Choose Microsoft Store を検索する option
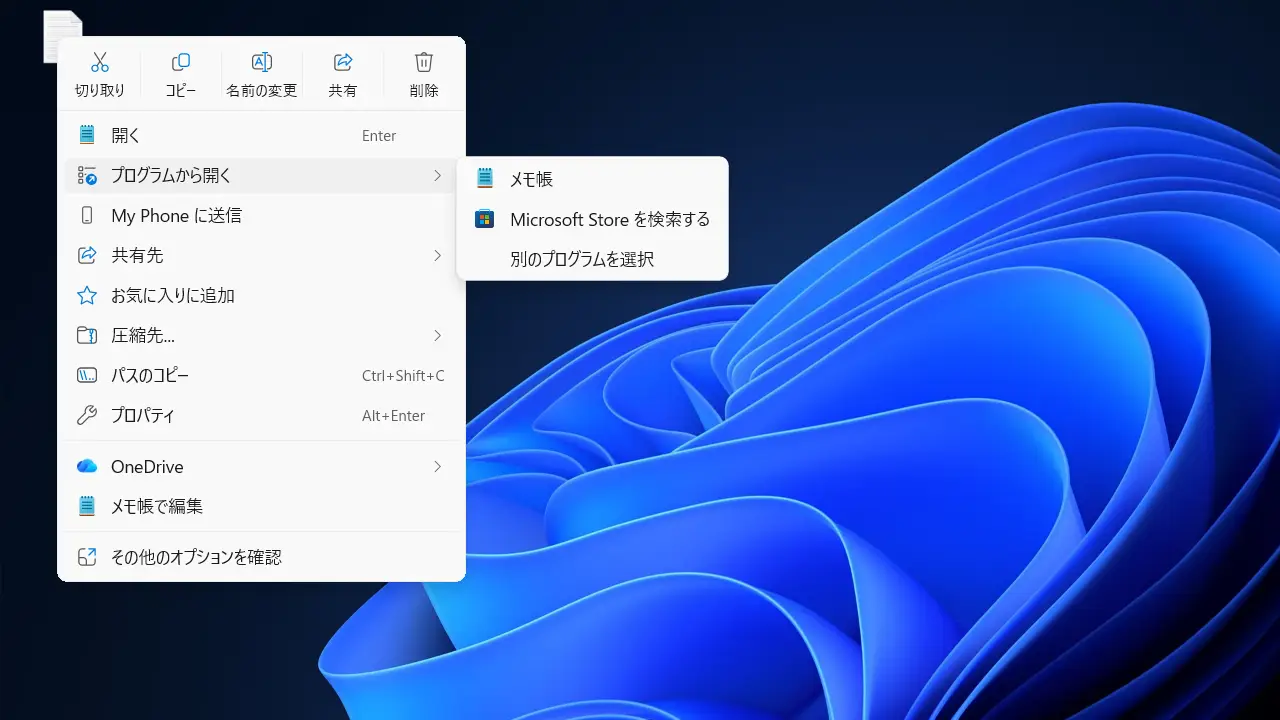 (x=609, y=219)
